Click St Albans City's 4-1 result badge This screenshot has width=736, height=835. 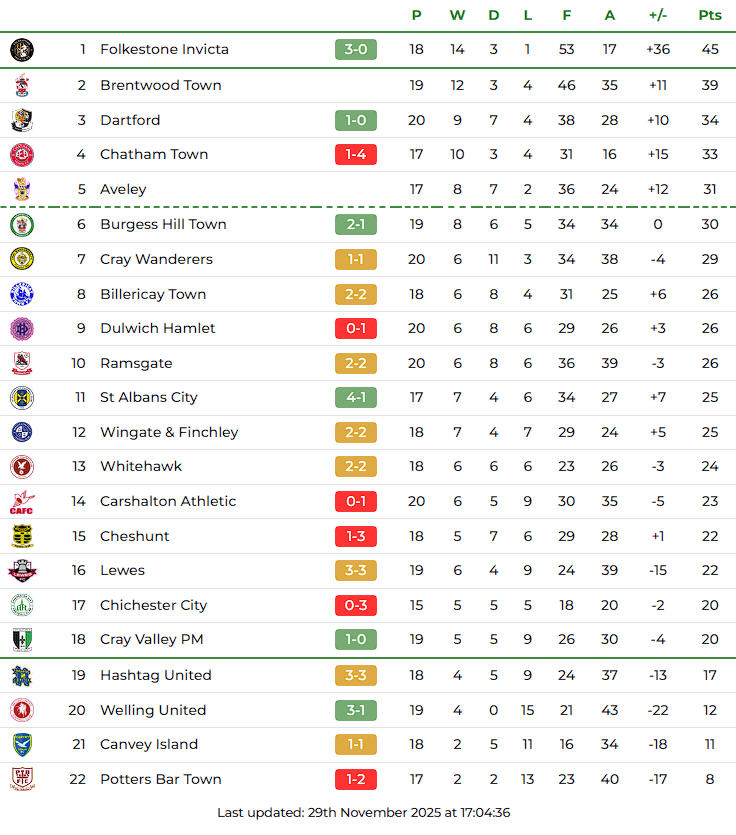(356, 397)
